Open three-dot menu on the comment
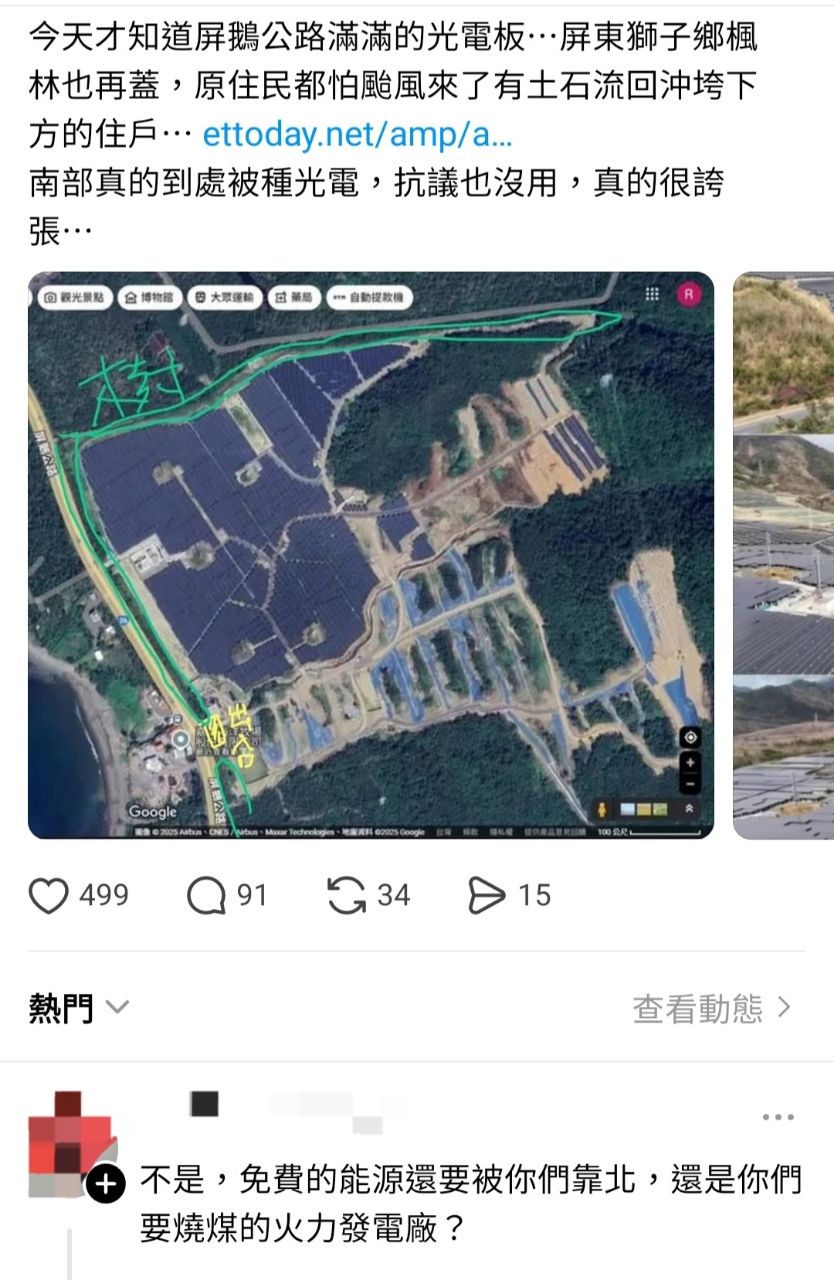This screenshot has height=1280, width=834. [778, 1118]
